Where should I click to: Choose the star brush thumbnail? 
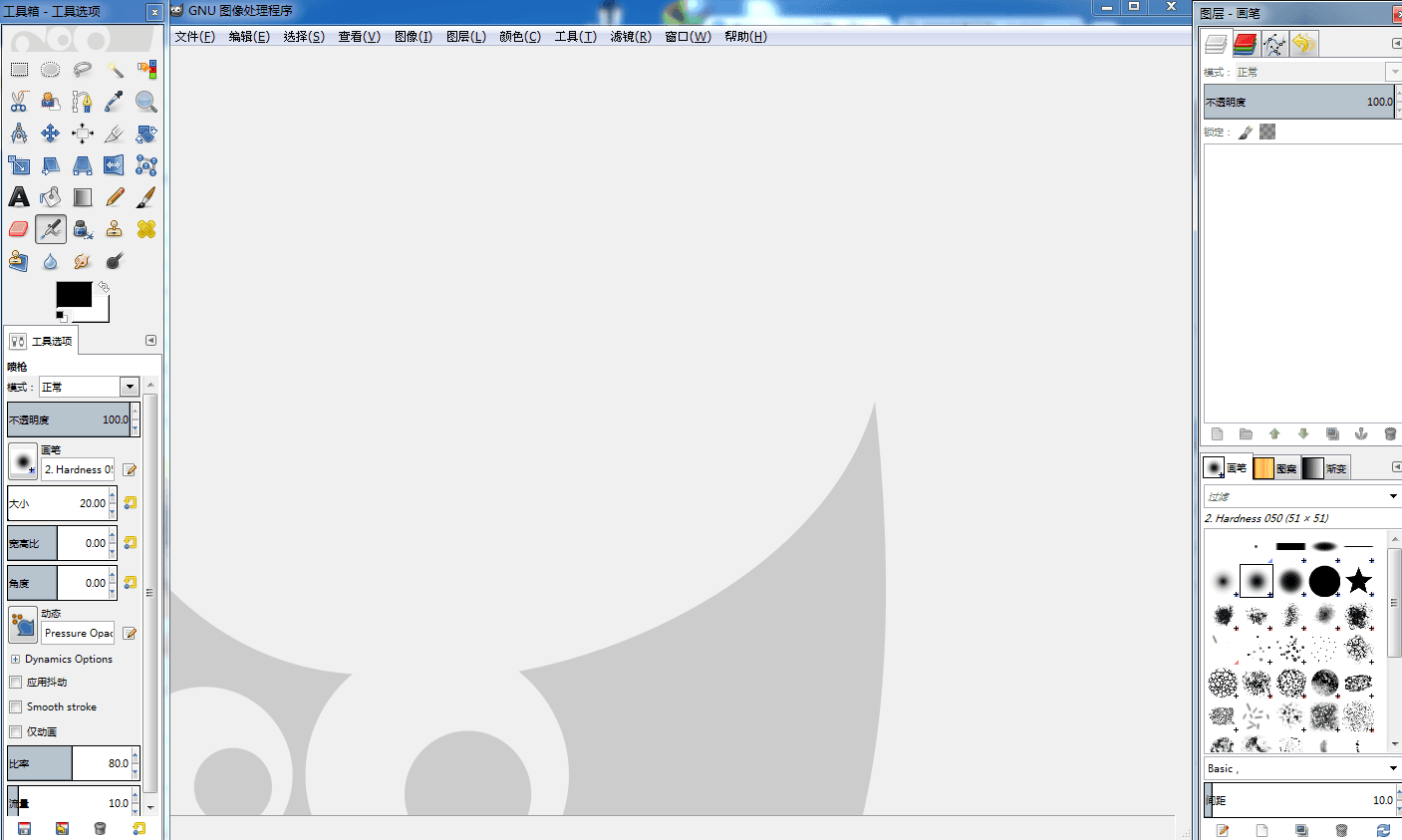tap(1358, 580)
